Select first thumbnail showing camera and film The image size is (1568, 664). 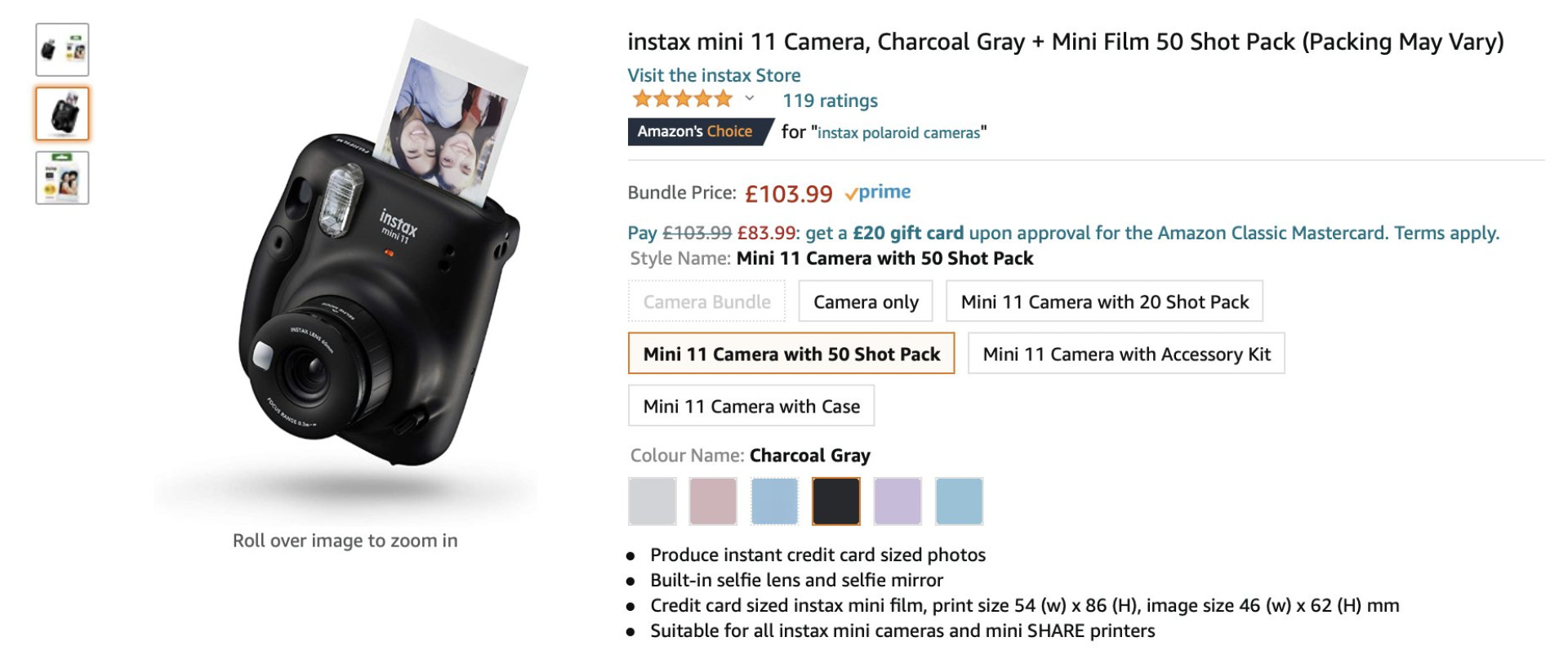coord(62,50)
